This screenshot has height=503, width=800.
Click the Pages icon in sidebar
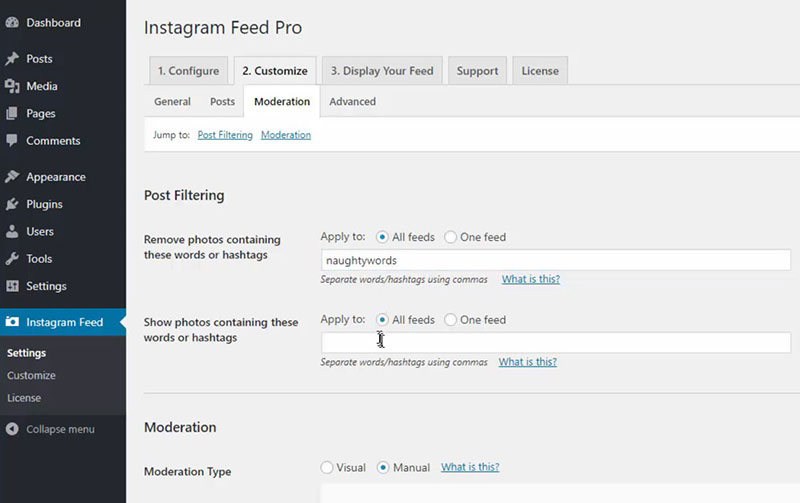pos(12,113)
